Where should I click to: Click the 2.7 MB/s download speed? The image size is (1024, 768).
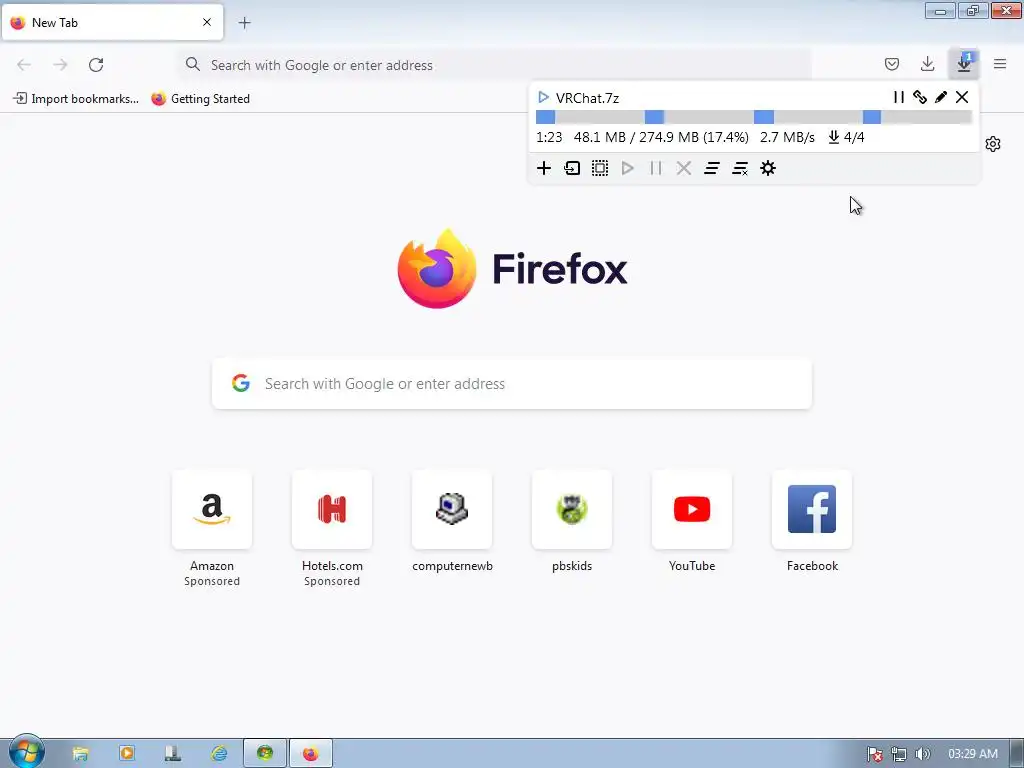pos(787,137)
